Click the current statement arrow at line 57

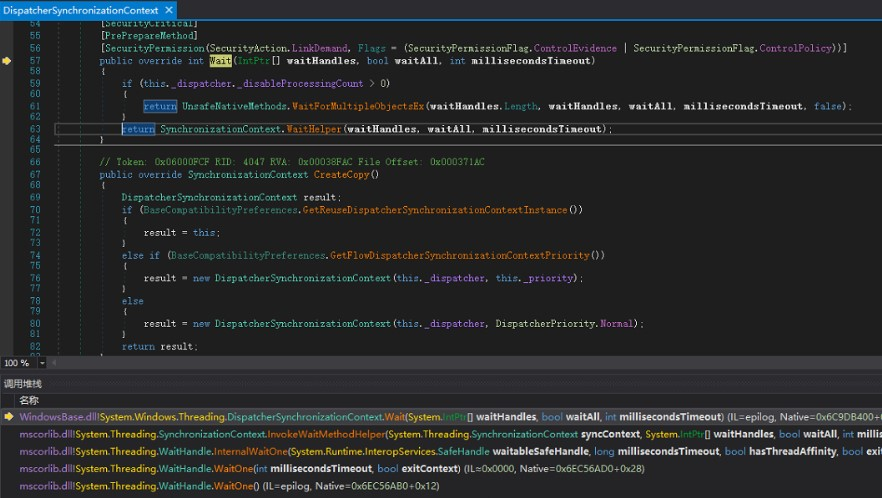(x=7, y=61)
